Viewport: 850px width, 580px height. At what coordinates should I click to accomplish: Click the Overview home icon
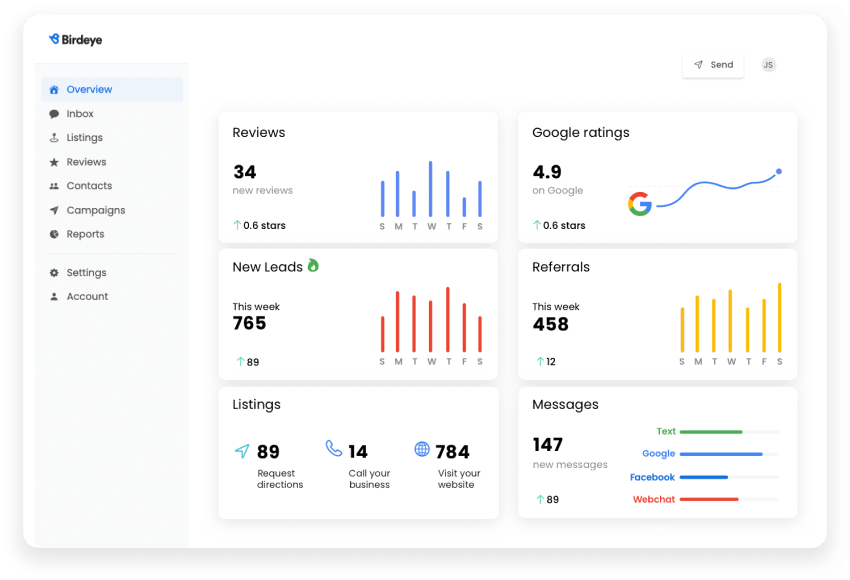point(54,90)
